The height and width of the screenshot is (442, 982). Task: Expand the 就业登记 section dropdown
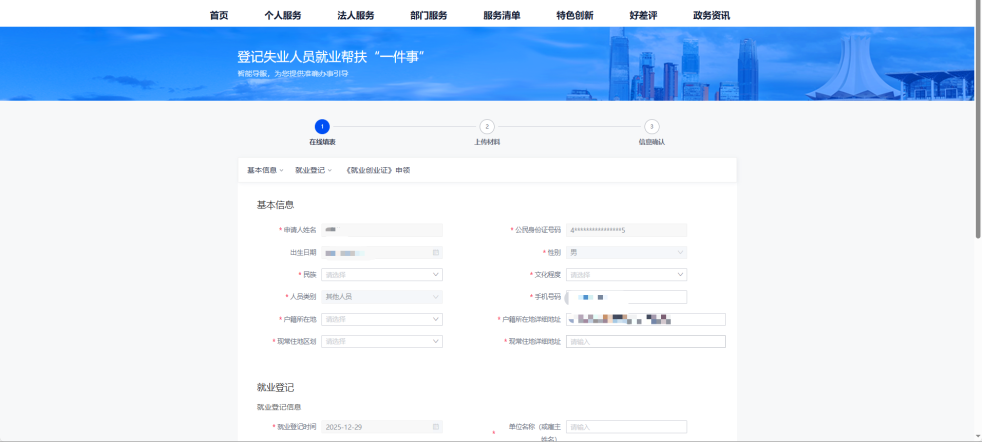314,170
